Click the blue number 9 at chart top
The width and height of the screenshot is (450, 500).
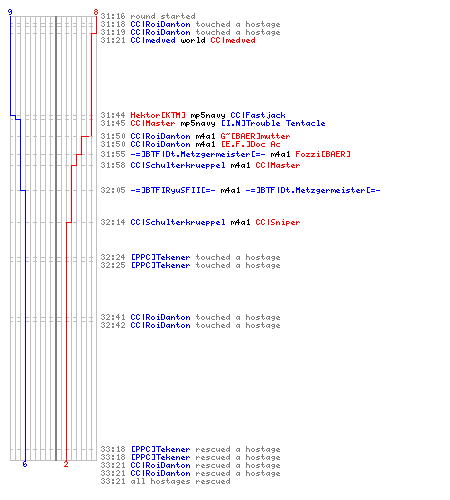(10, 12)
